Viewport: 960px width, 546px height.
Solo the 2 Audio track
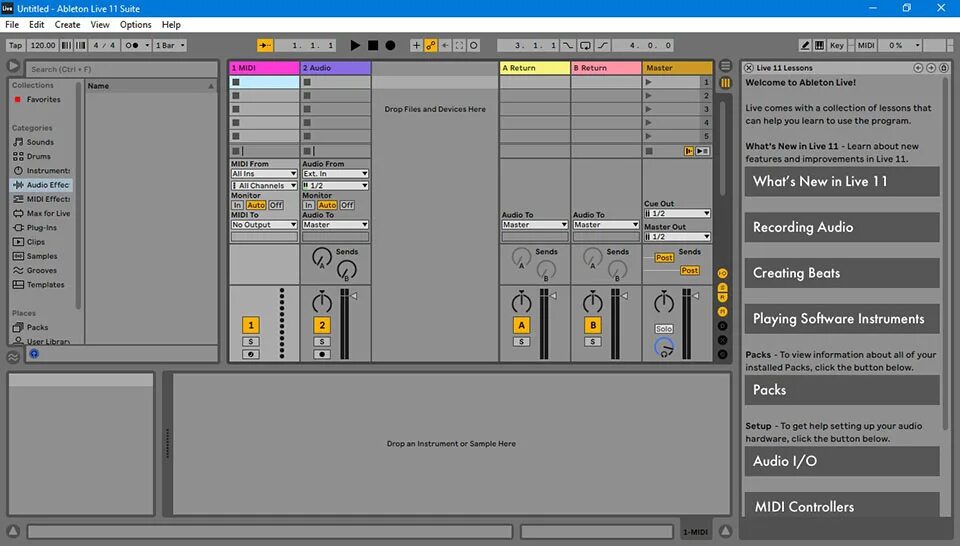[322, 342]
